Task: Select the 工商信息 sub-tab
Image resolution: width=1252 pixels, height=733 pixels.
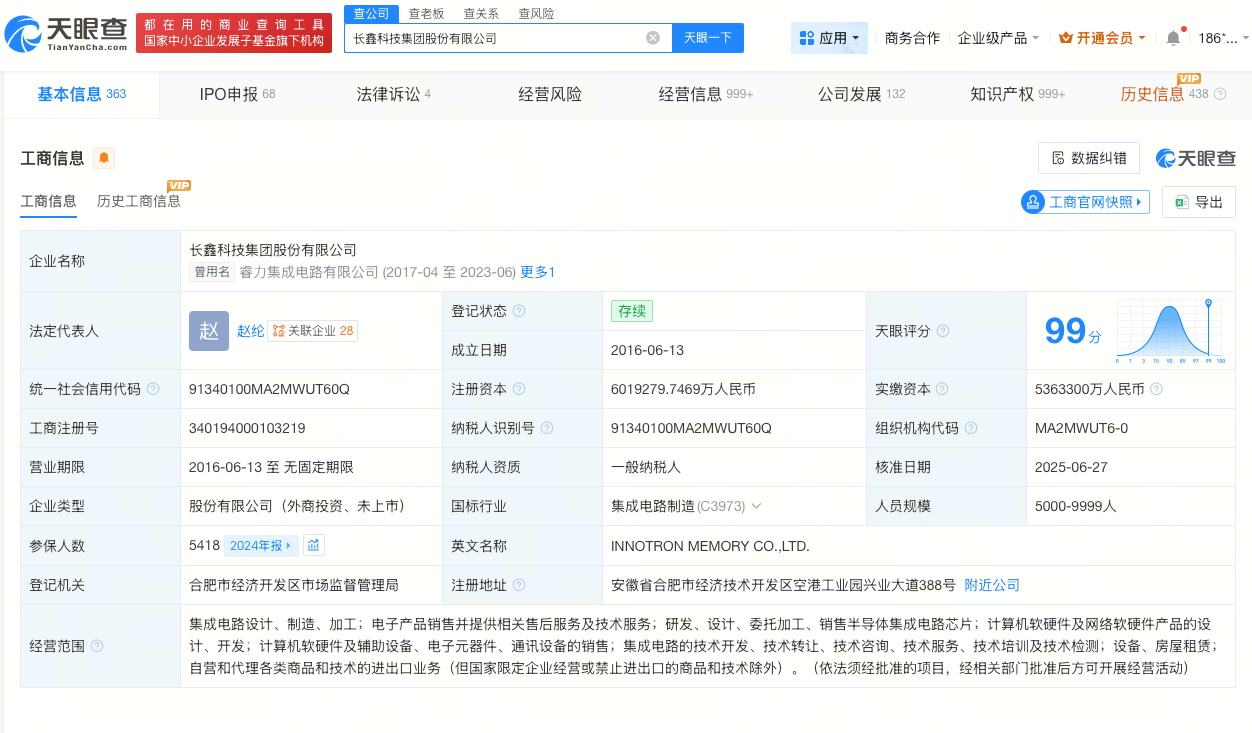Action: tap(49, 201)
